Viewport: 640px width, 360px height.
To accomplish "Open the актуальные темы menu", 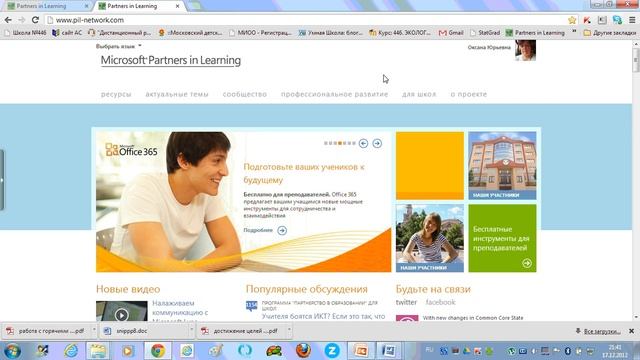I will (177, 94).
